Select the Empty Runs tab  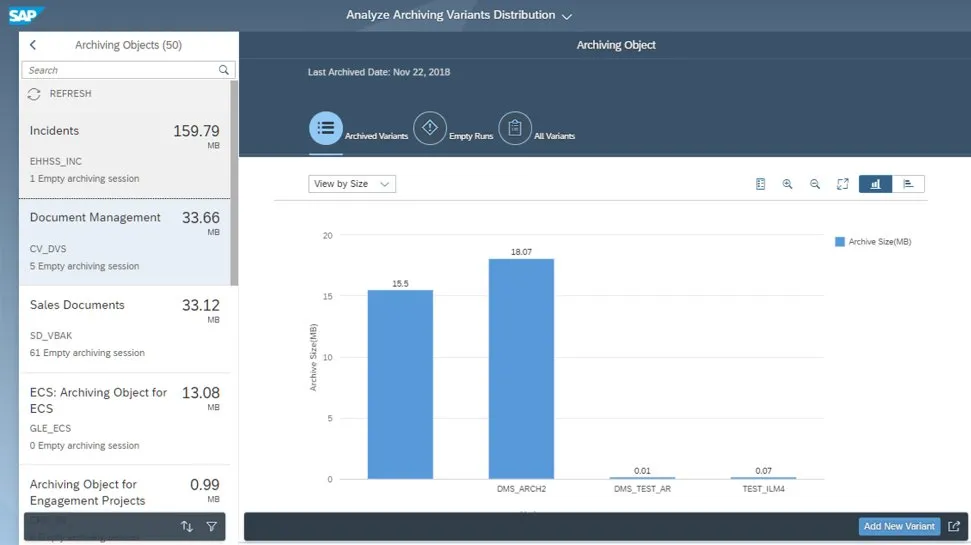point(430,129)
